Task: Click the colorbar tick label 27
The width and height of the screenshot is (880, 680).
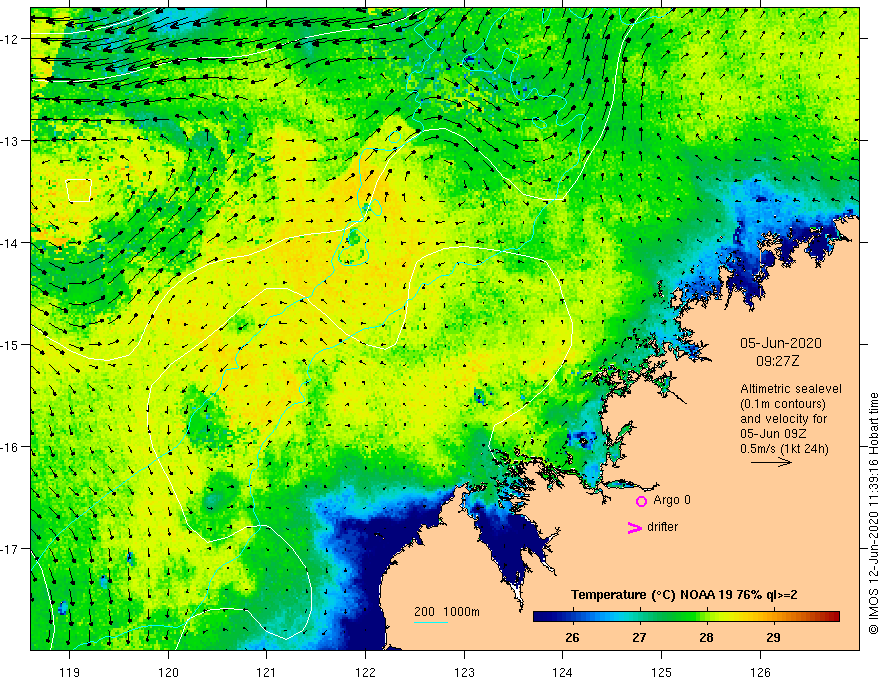Action: (x=639, y=638)
